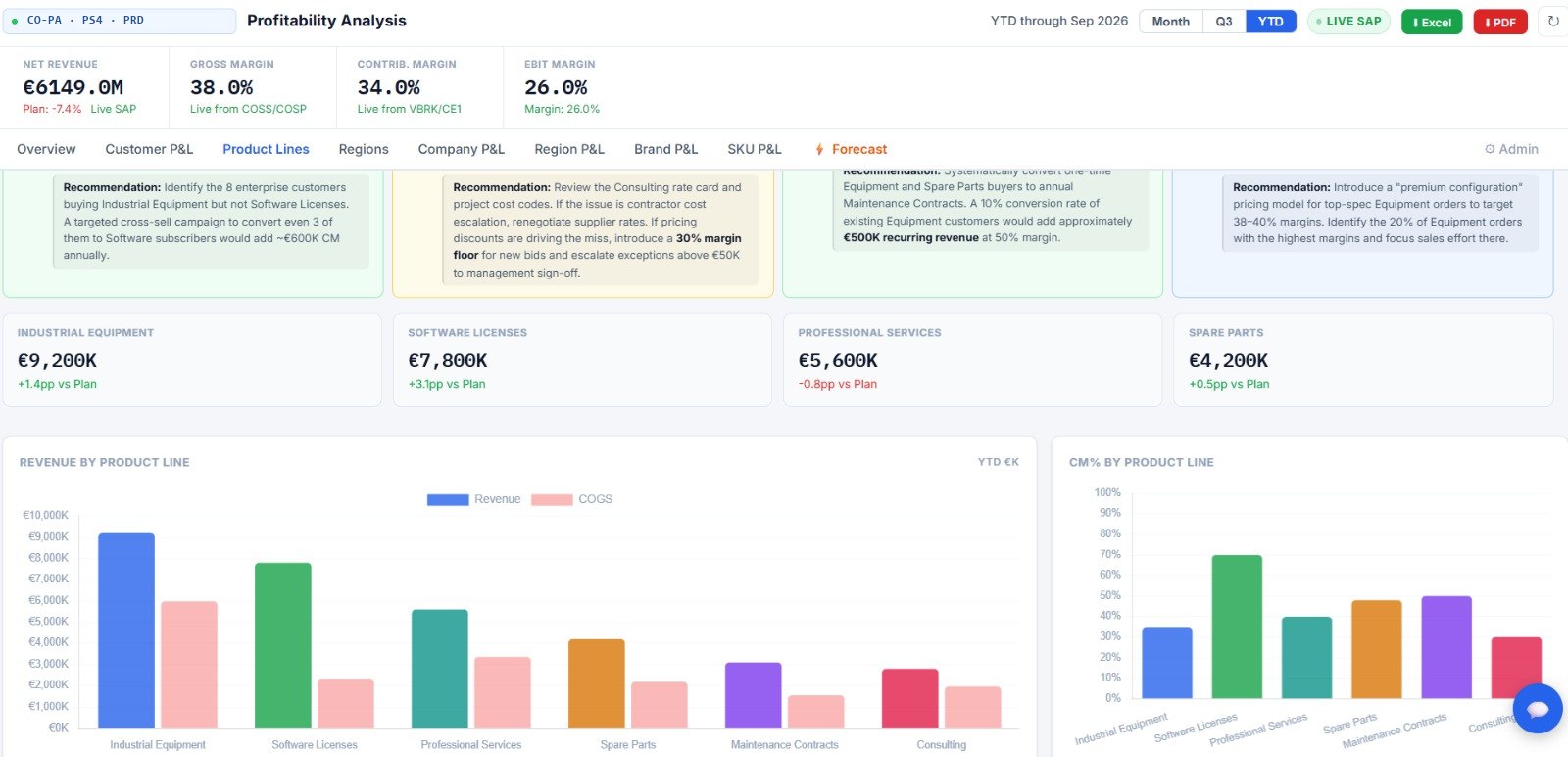Select the Month period toggle
Image resolution: width=1568 pixels, height=757 pixels.
[1170, 22]
